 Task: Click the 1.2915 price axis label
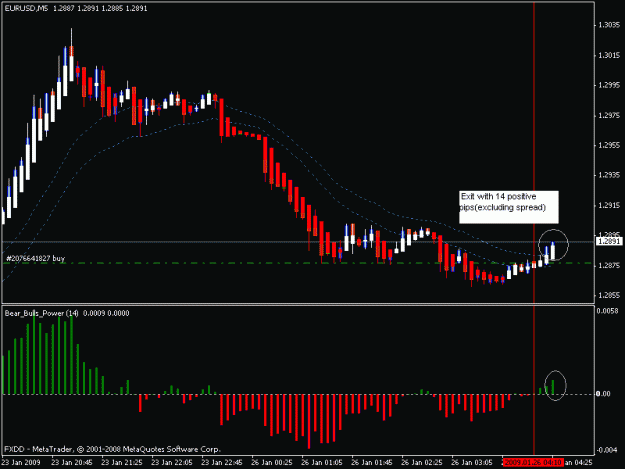(x=609, y=206)
